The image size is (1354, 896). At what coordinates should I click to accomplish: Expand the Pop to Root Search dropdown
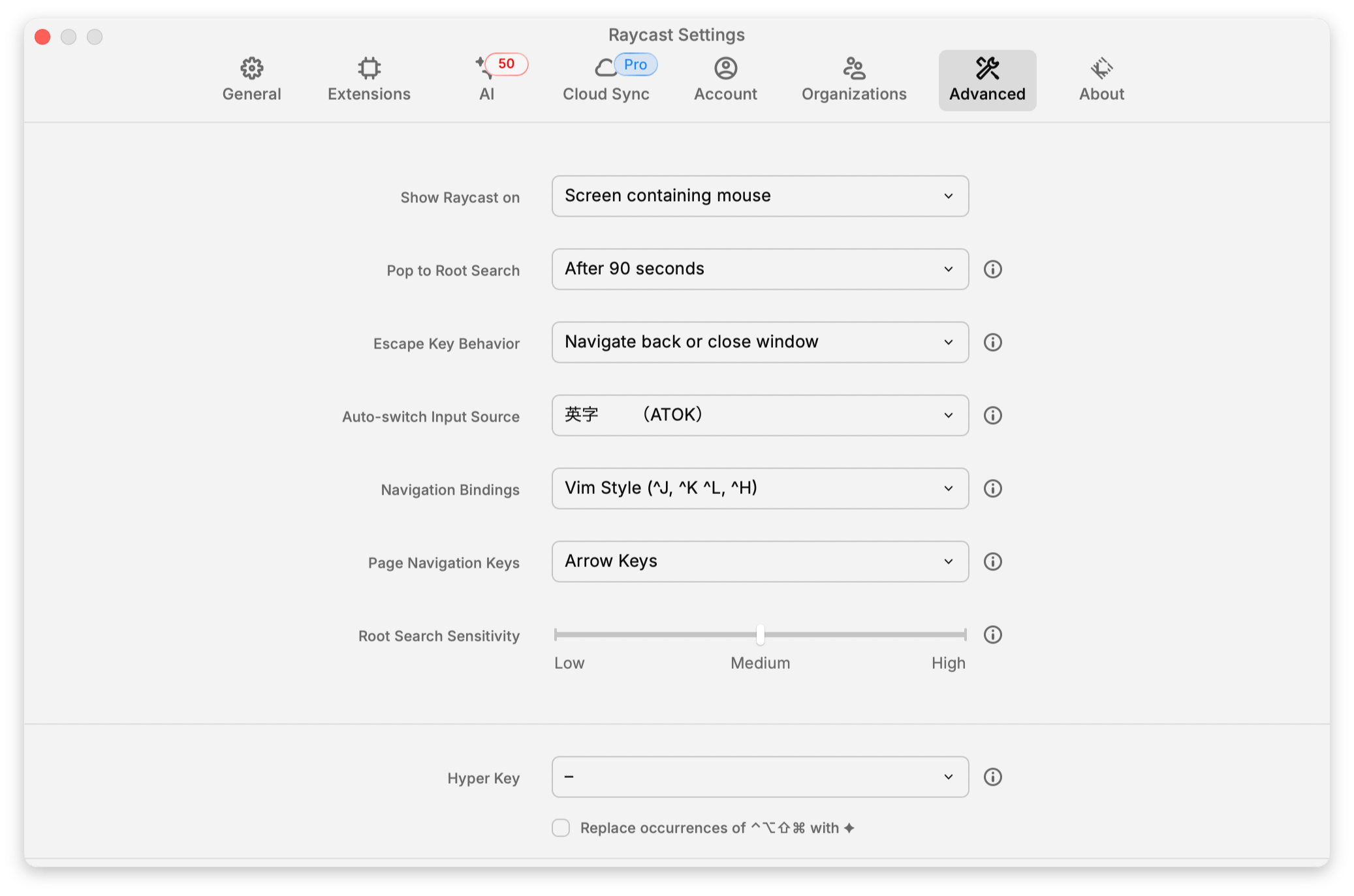[759, 270]
